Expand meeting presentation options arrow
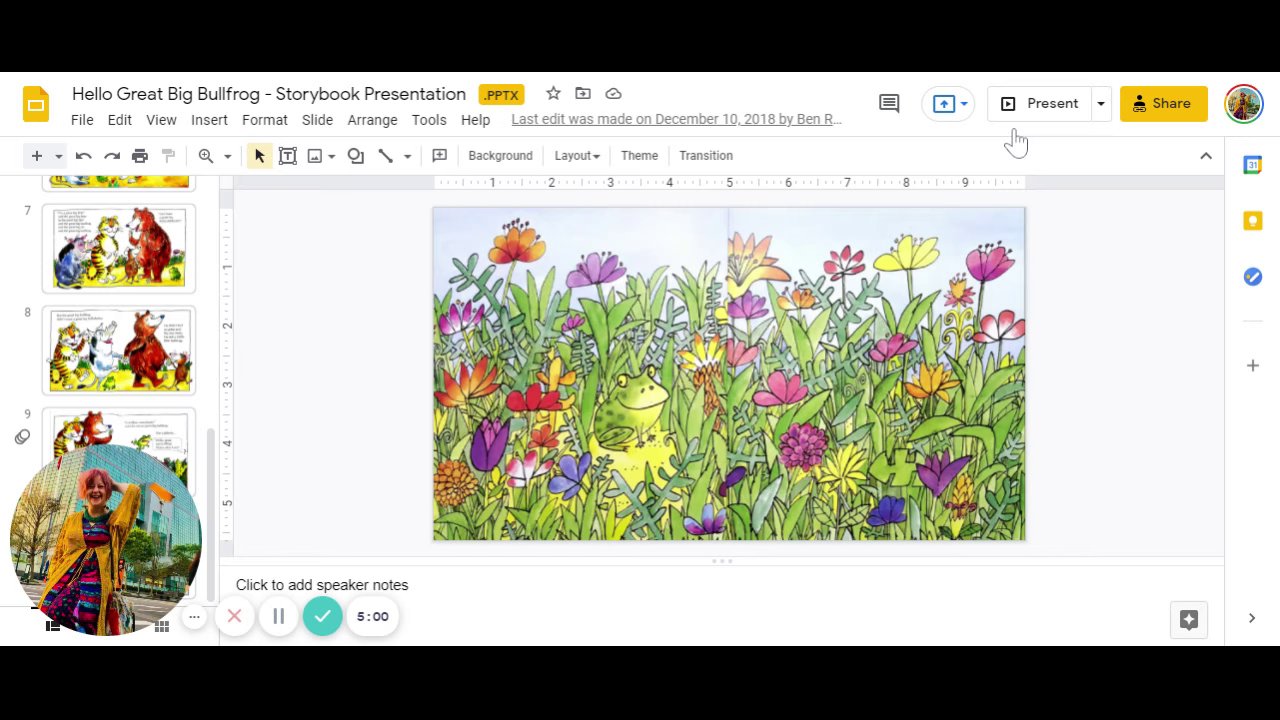Screen dimensions: 1280x720 [x=964, y=104]
